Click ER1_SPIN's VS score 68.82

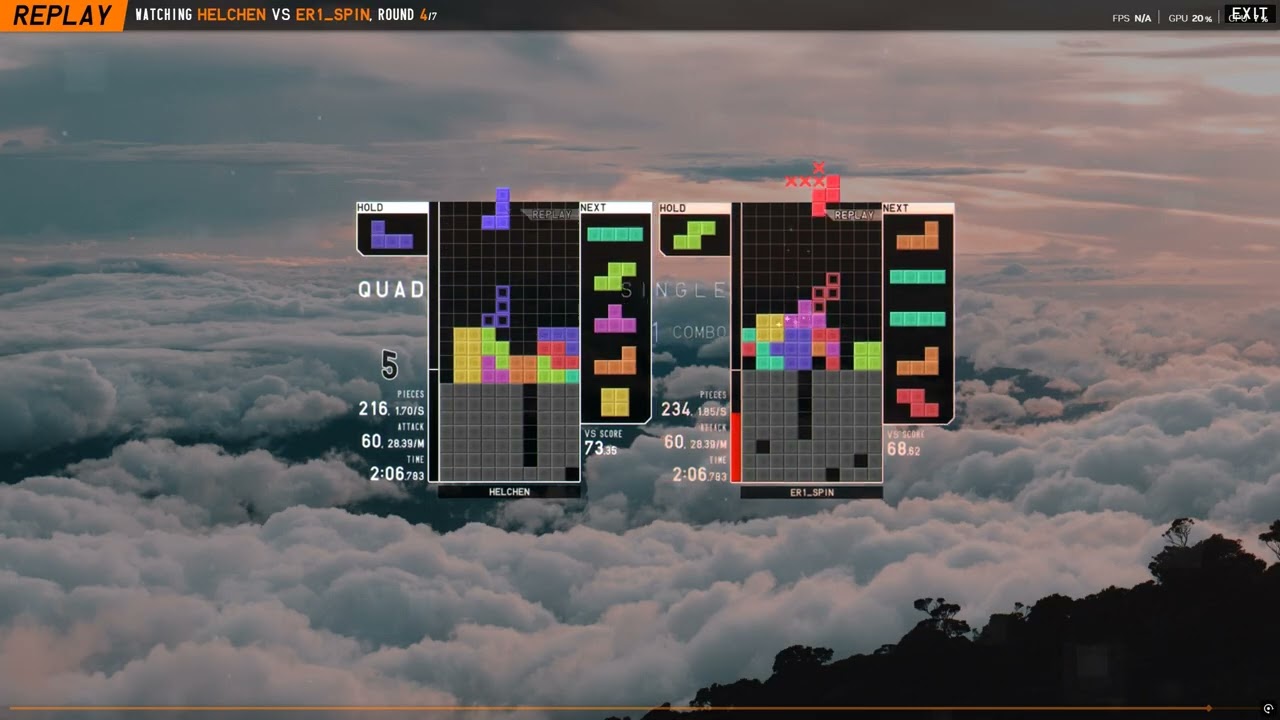pos(903,450)
